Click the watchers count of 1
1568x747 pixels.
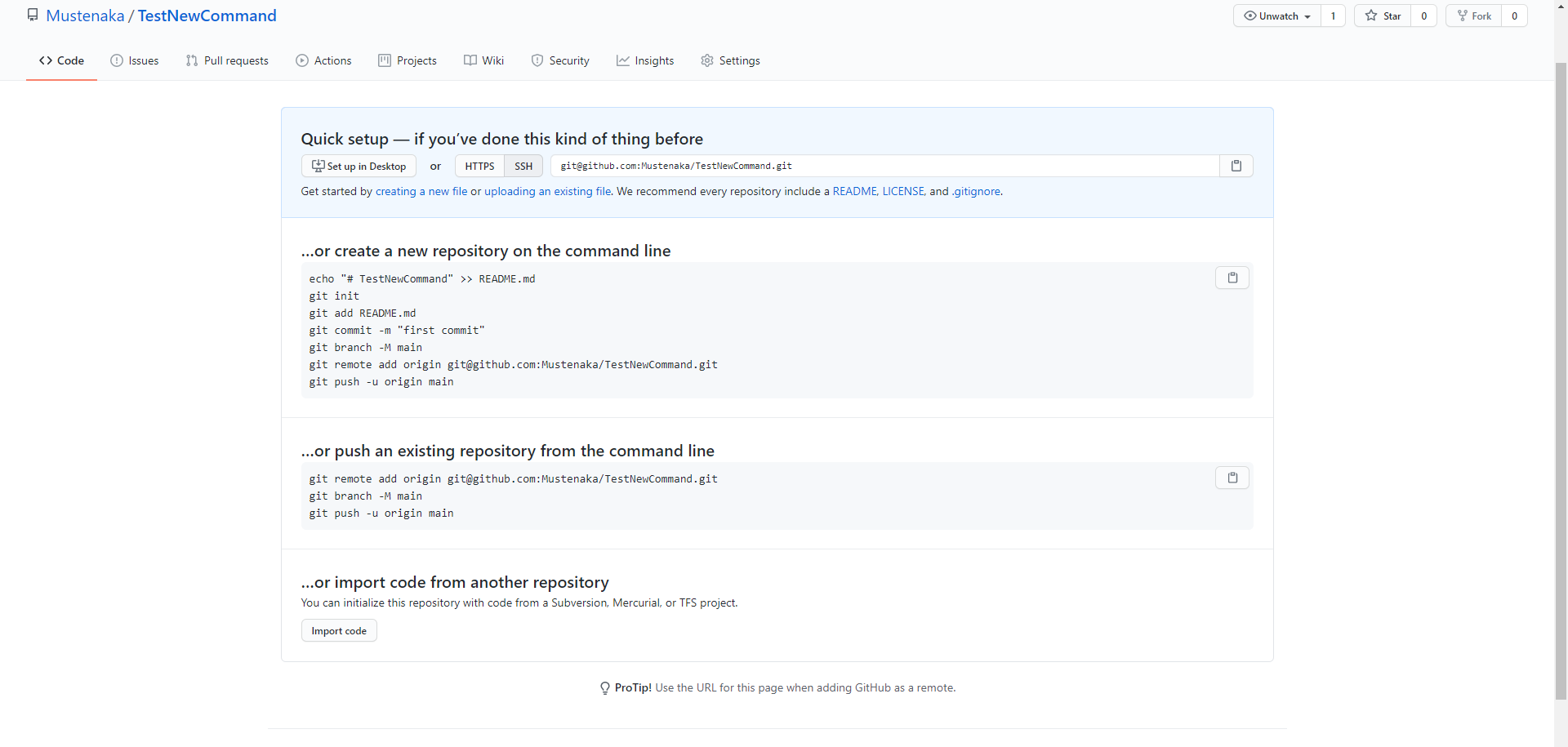[1333, 16]
